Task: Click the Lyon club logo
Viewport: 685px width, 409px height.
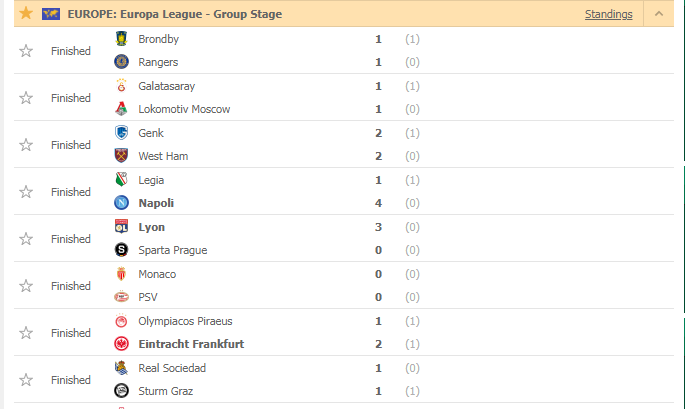Action: point(121,226)
